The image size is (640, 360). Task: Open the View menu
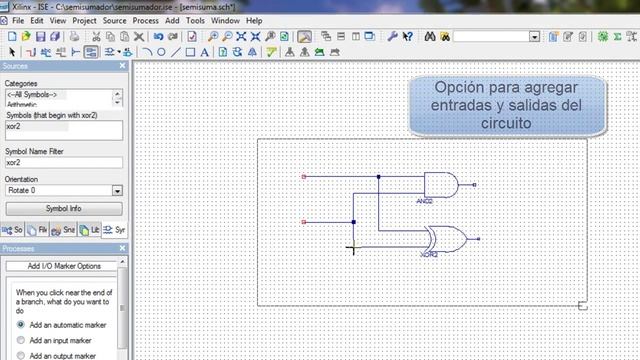coord(58,21)
